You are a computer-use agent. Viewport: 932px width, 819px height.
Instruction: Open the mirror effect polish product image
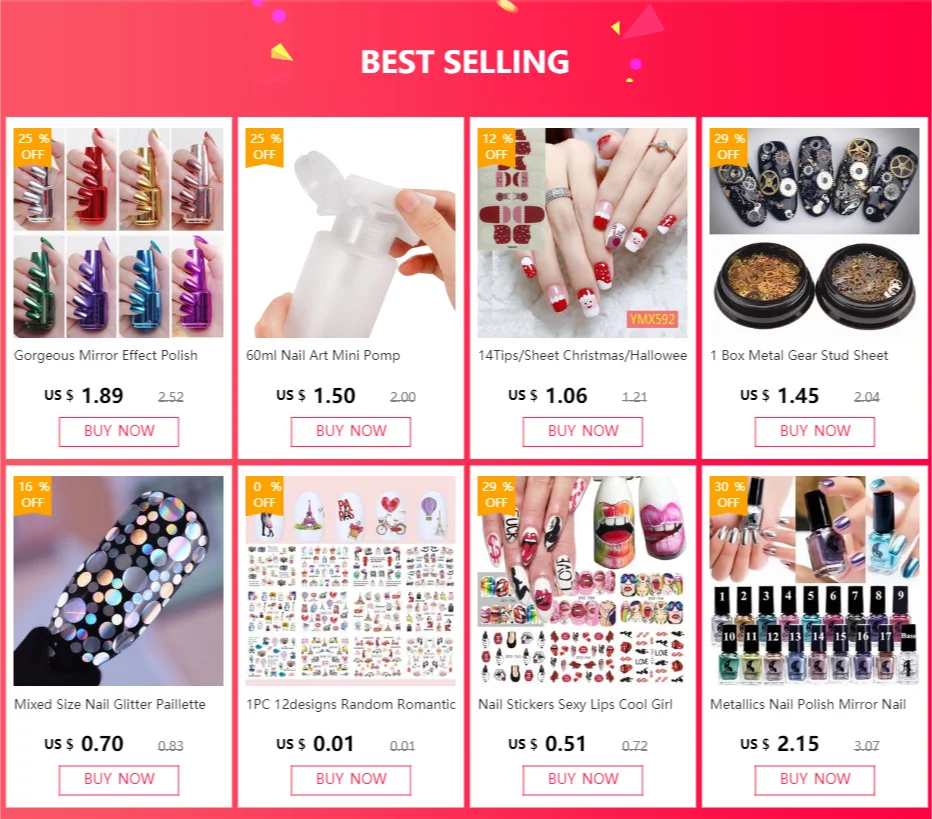pyautogui.click(x=119, y=232)
